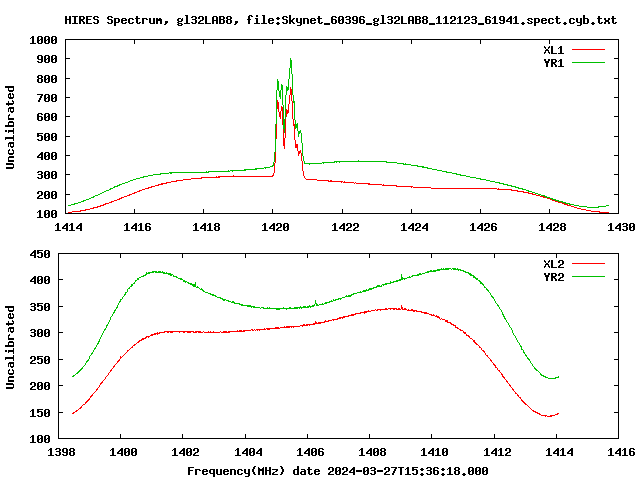Click the 250 y-axis tick label

(x=40, y=360)
